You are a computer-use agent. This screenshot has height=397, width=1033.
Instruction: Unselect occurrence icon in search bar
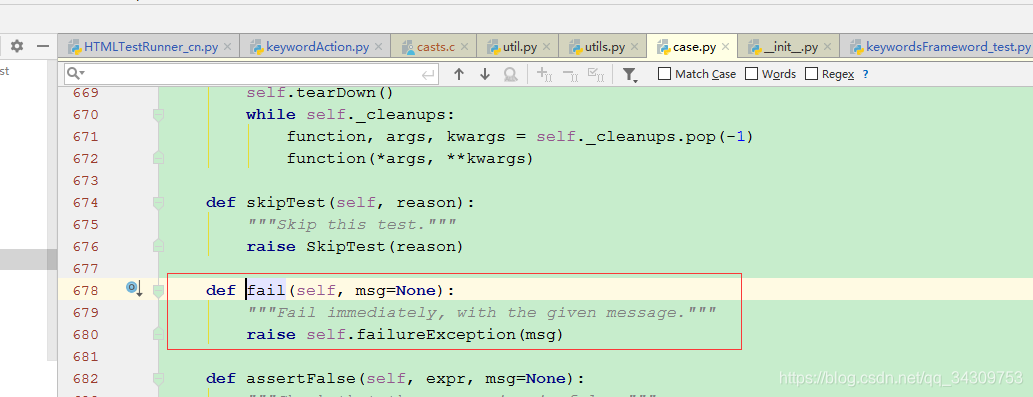click(570, 74)
